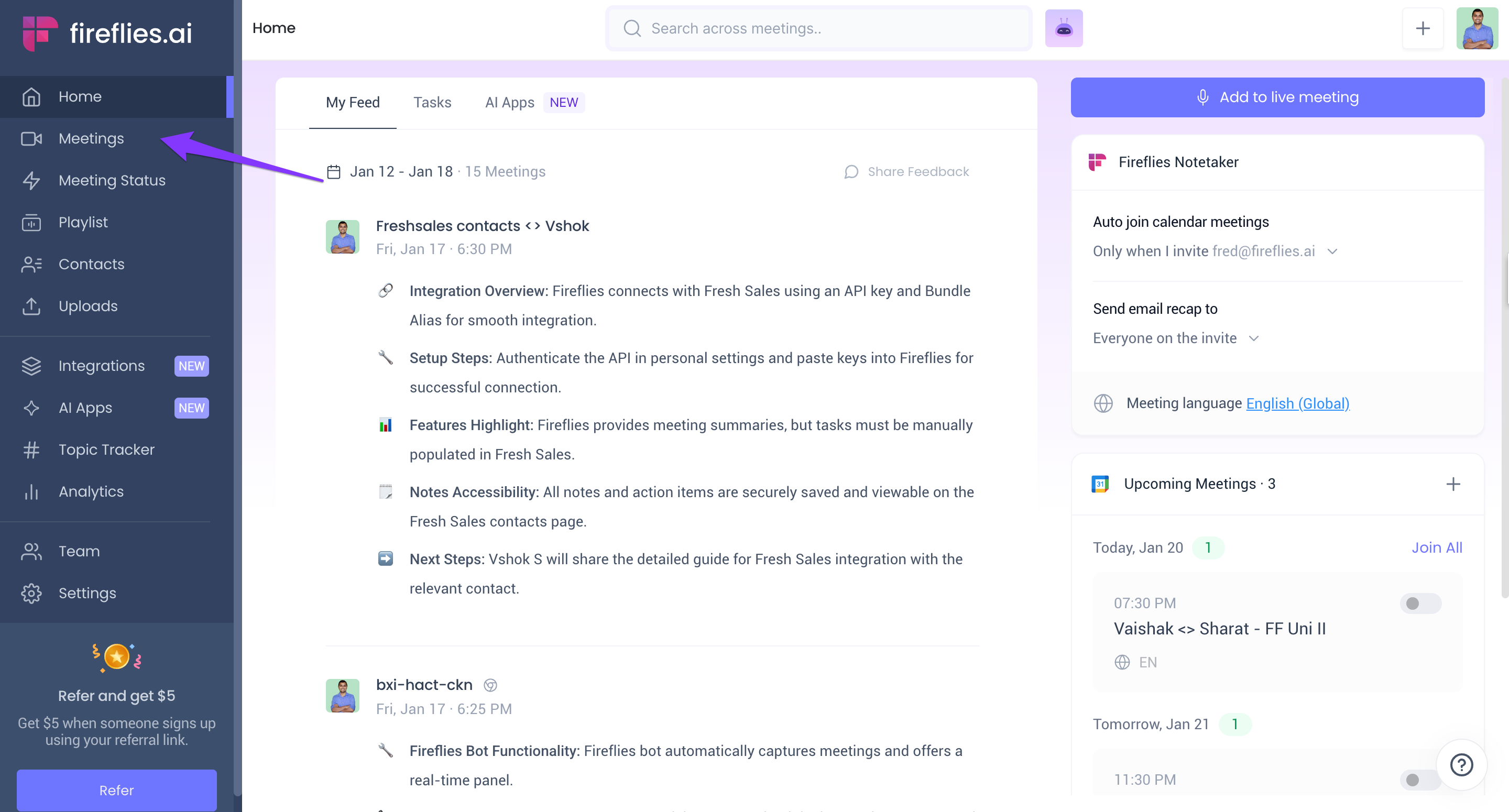Open the AskFred bot icon
The height and width of the screenshot is (812, 1509).
pos(1064,28)
